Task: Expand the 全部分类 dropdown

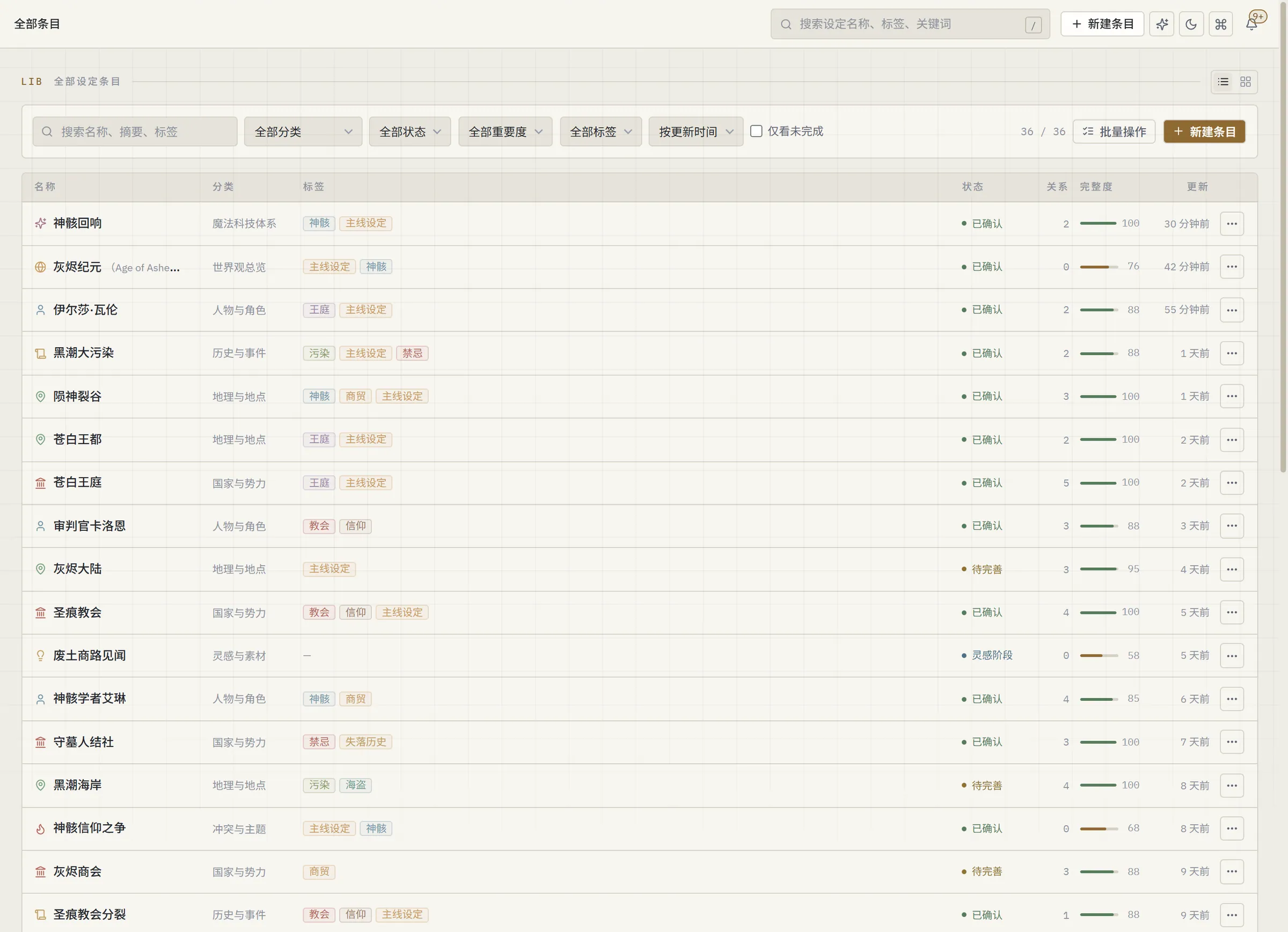Action: pyautogui.click(x=303, y=132)
